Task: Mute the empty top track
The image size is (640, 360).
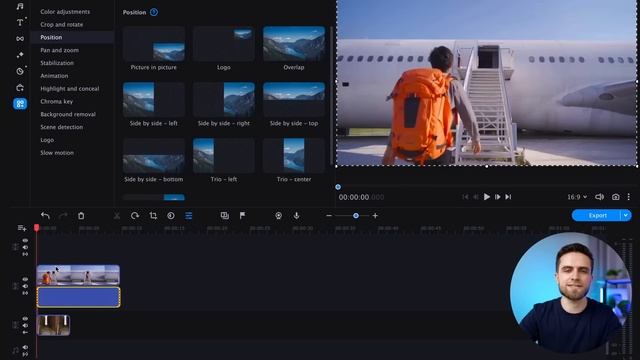Action: (x=25, y=247)
